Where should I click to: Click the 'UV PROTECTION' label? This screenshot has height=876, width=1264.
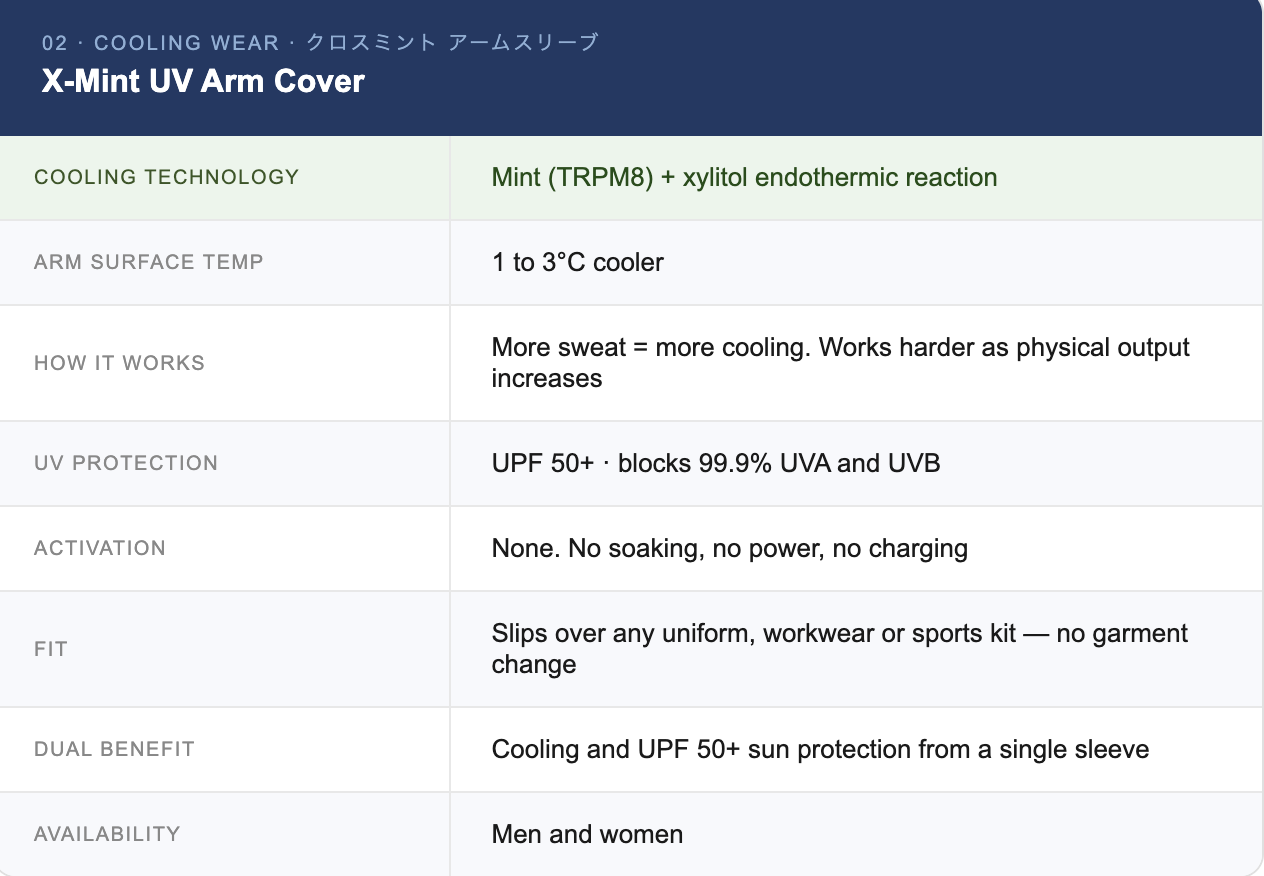tap(126, 463)
